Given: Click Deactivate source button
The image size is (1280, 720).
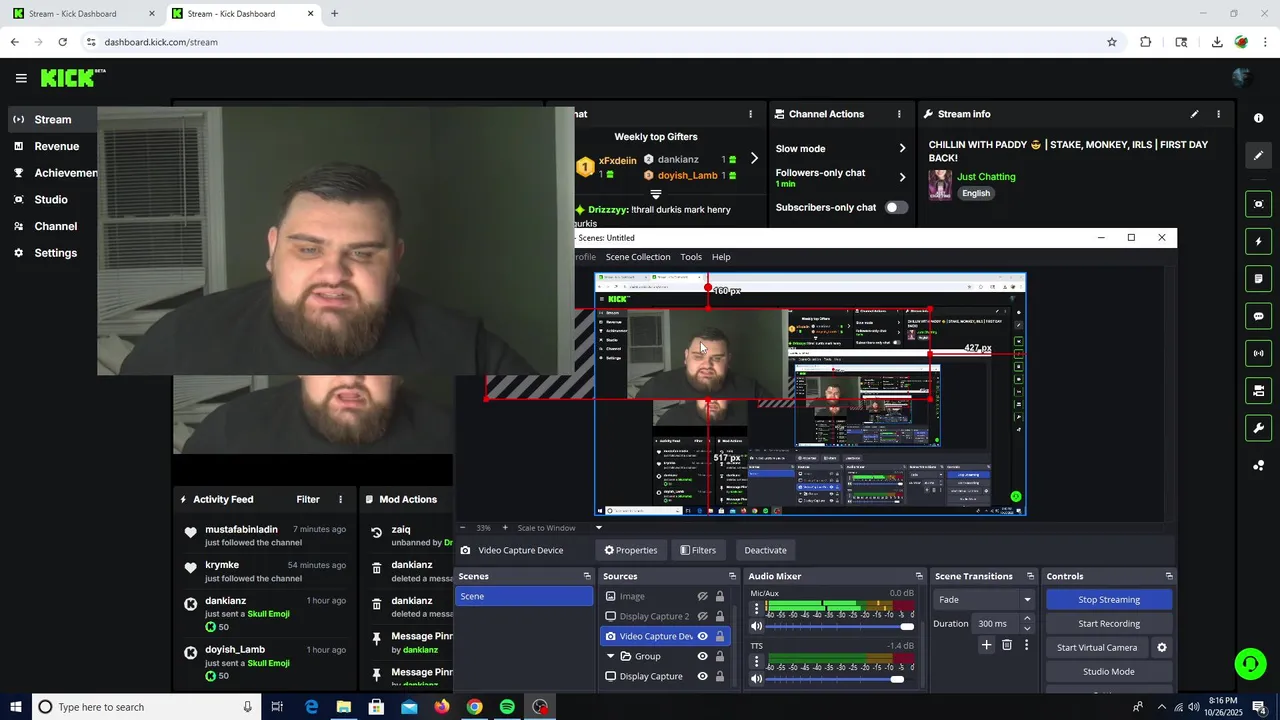Looking at the screenshot, I should (765, 550).
